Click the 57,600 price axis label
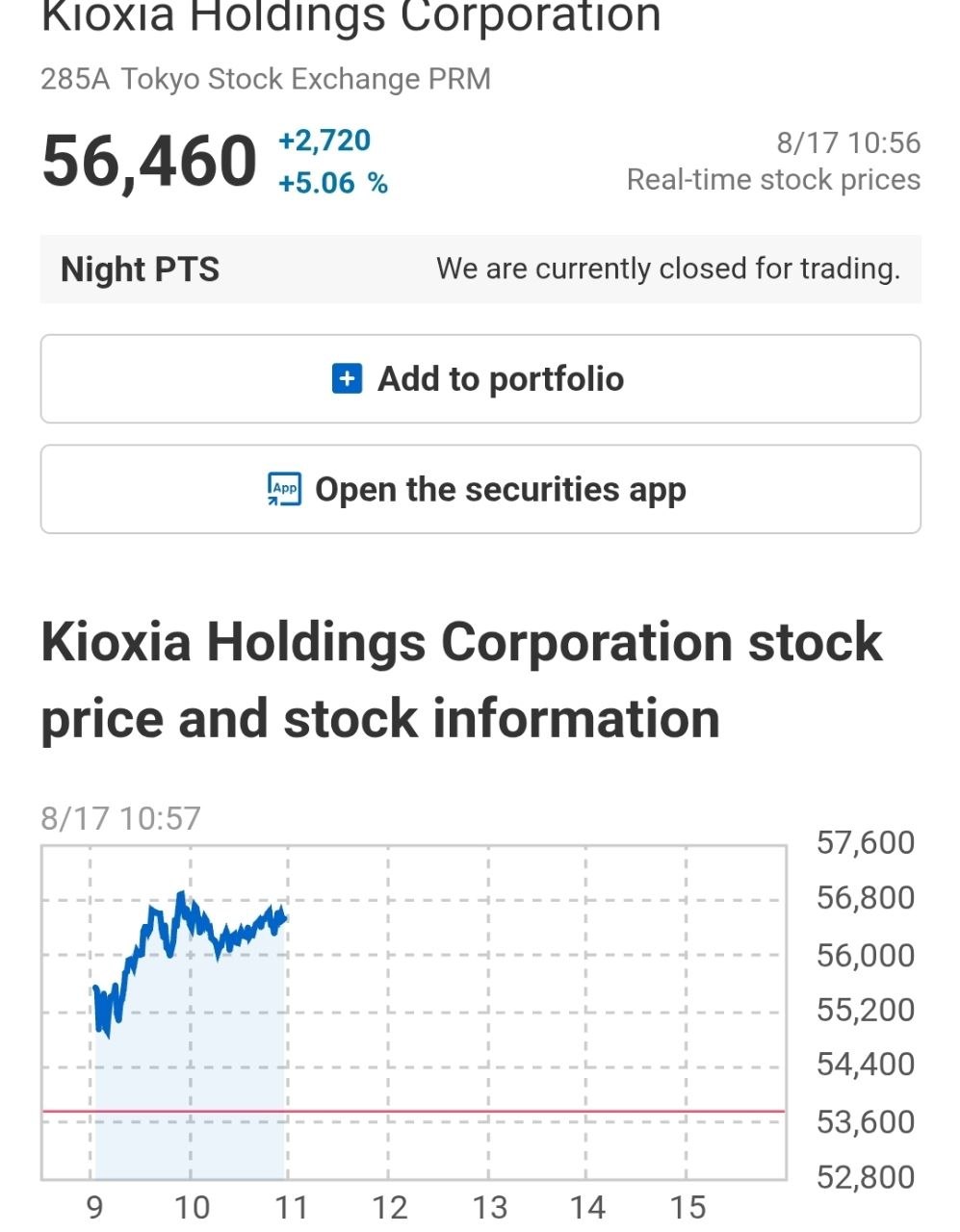 coord(866,842)
